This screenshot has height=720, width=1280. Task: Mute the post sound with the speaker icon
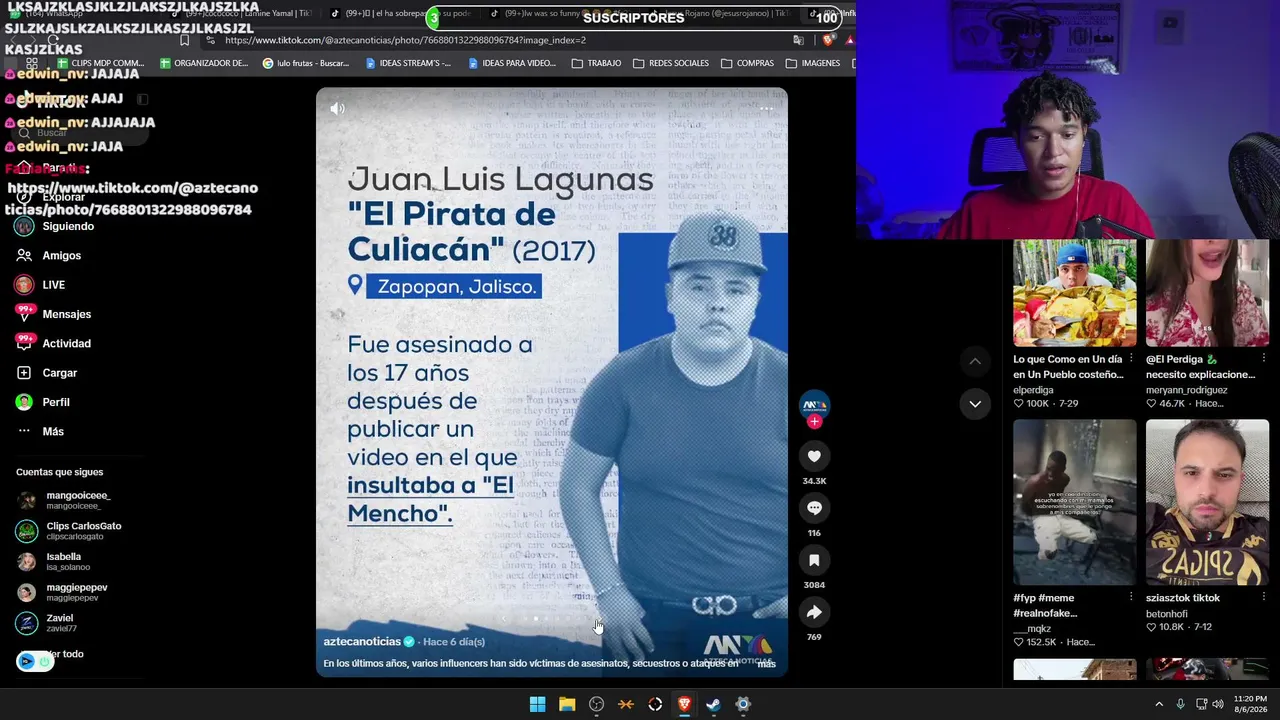click(337, 108)
